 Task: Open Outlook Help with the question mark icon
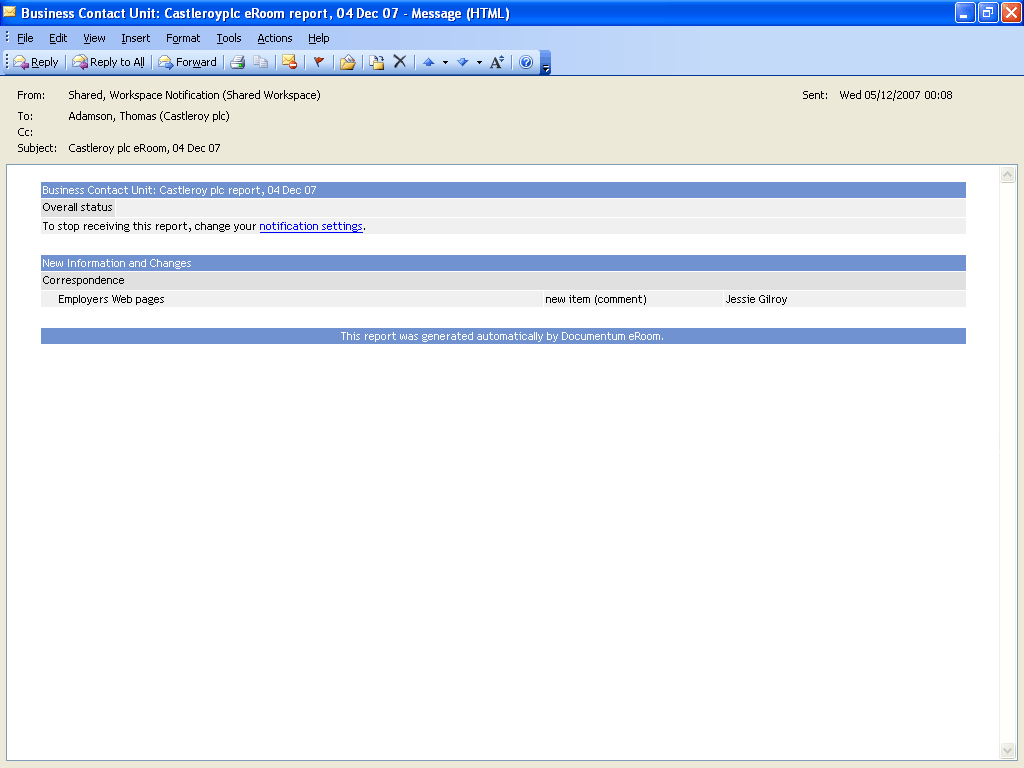(524, 62)
